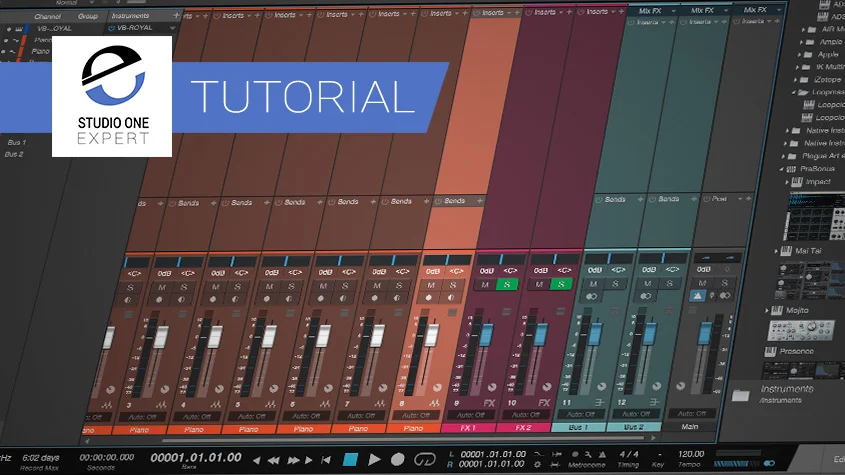
Task: Solo piano channel 8
Action: coord(453,285)
